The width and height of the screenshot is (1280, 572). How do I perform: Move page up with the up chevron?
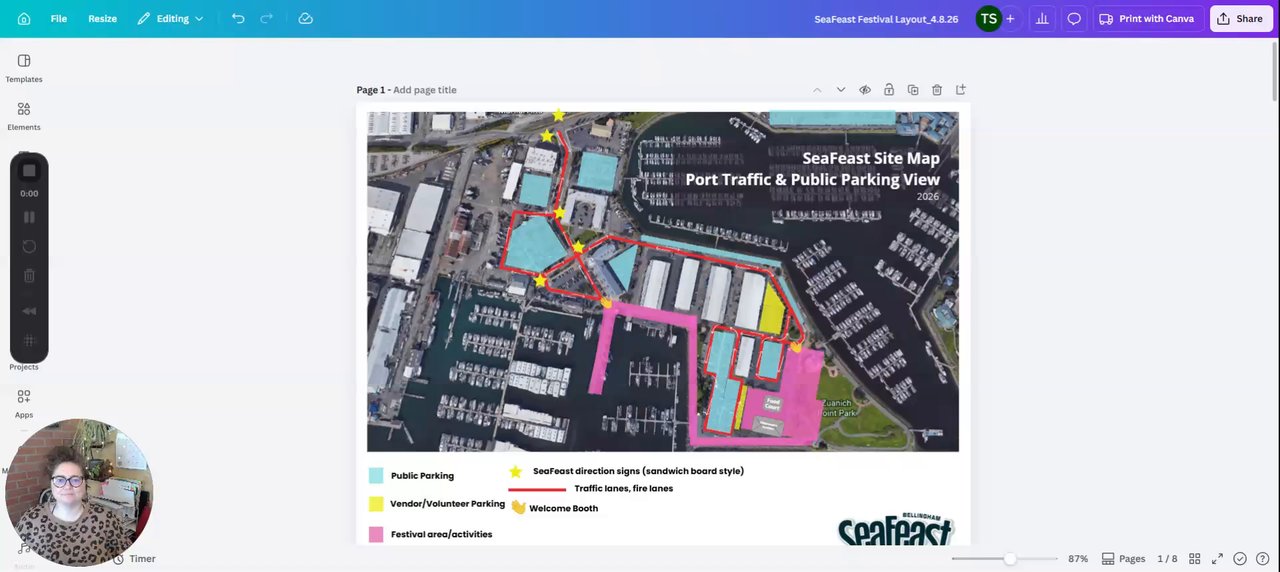pos(817,90)
